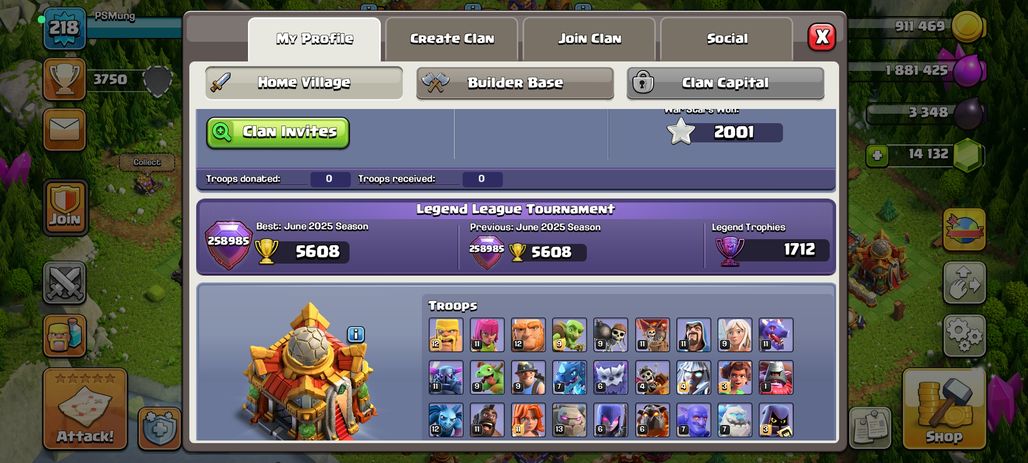Open the crossed swords battle log icon
Screen dimensions: 1028x463
tap(65, 283)
